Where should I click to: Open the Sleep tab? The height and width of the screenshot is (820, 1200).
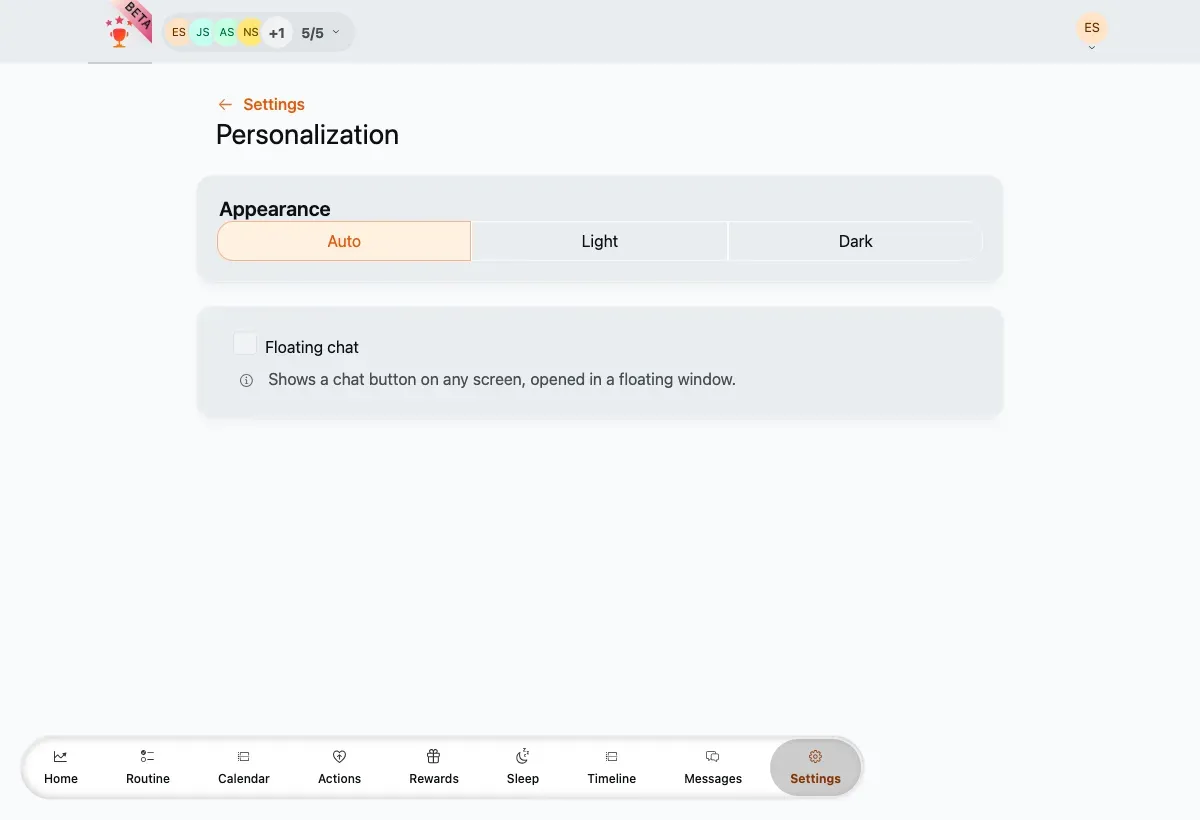pos(523,767)
